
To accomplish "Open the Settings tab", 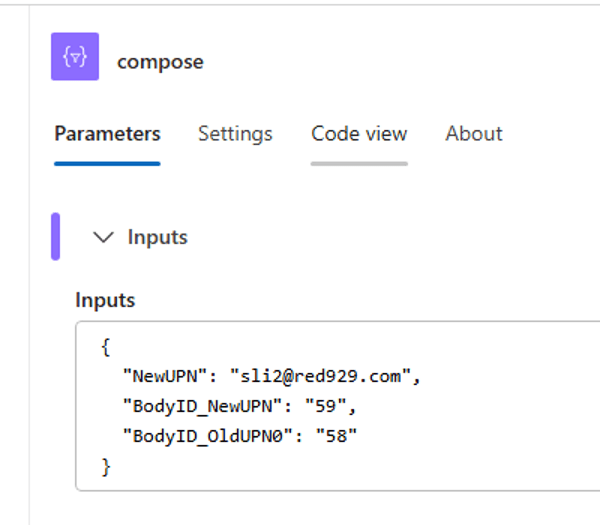I will tap(235, 134).
